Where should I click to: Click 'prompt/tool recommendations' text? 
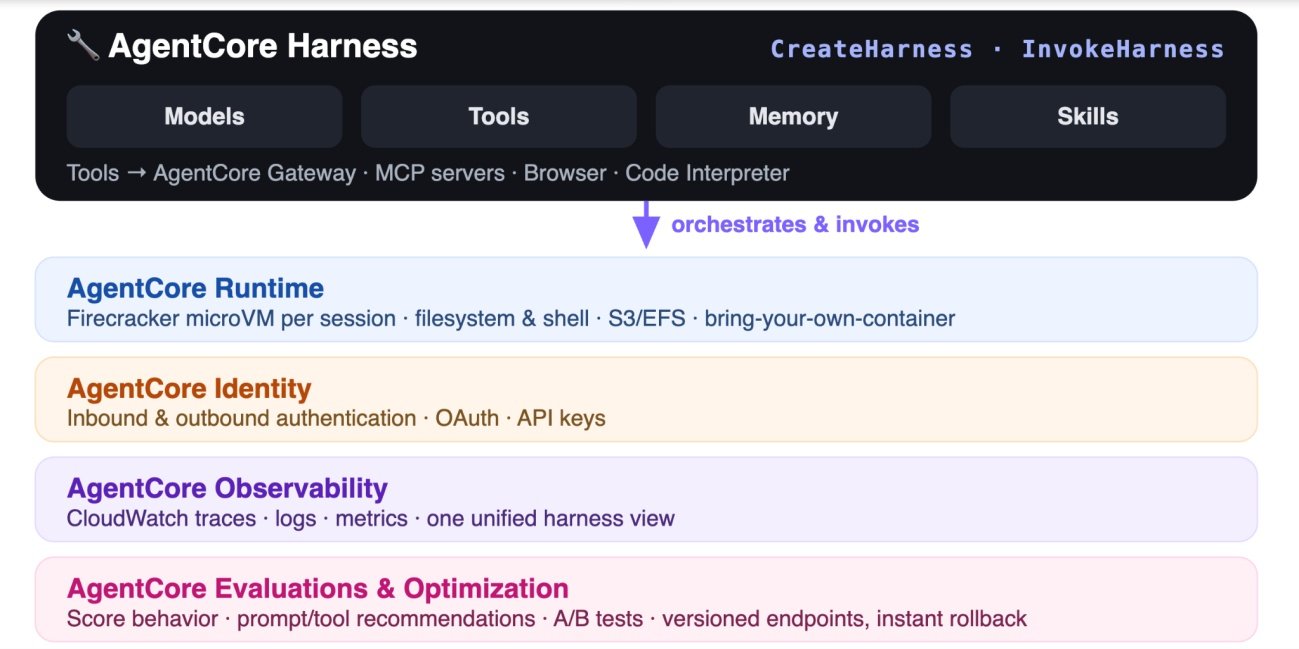[386, 618]
